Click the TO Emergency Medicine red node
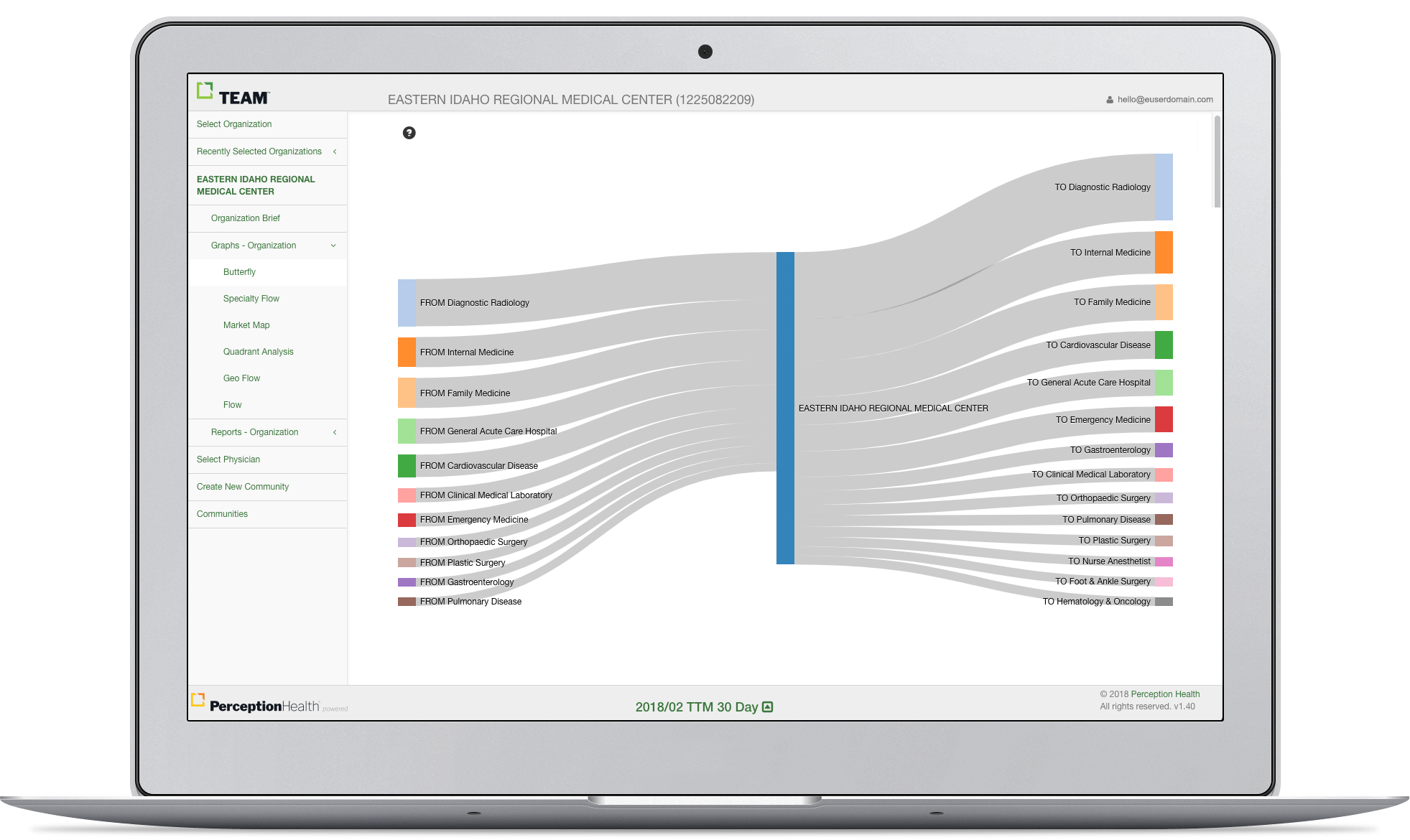Screen dimensions: 1410x840 [x=1164, y=419]
